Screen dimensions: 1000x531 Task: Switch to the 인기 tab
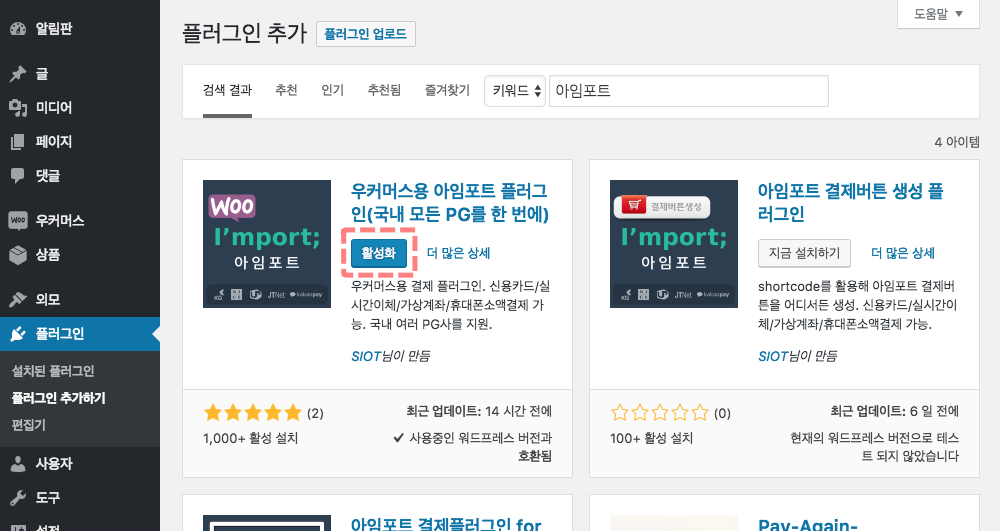click(332, 91)
